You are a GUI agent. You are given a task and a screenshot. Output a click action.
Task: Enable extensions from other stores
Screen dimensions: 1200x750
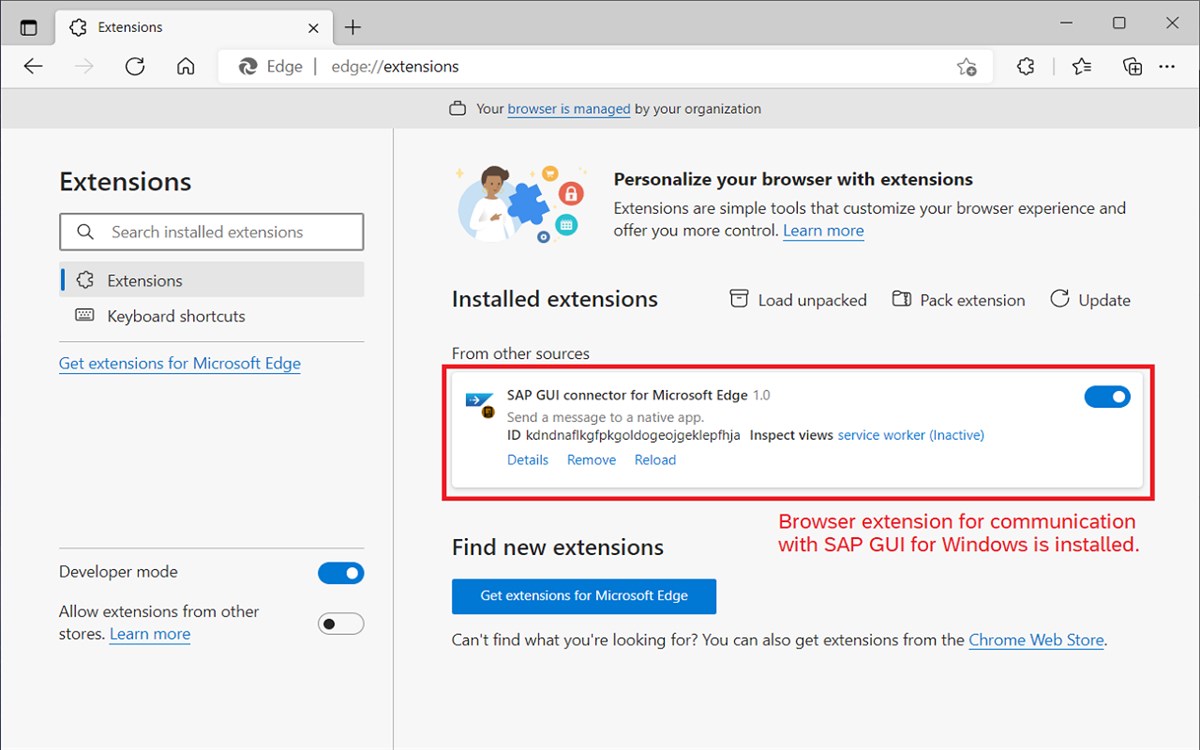(x=340, y=623)
